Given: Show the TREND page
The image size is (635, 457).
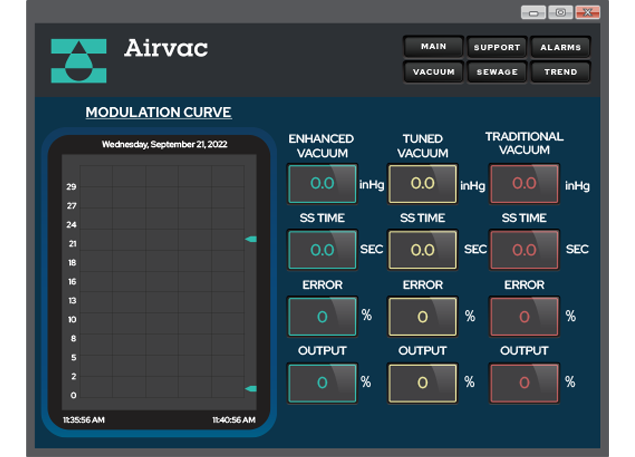Looking at the screenshot, I should (560, 72).
